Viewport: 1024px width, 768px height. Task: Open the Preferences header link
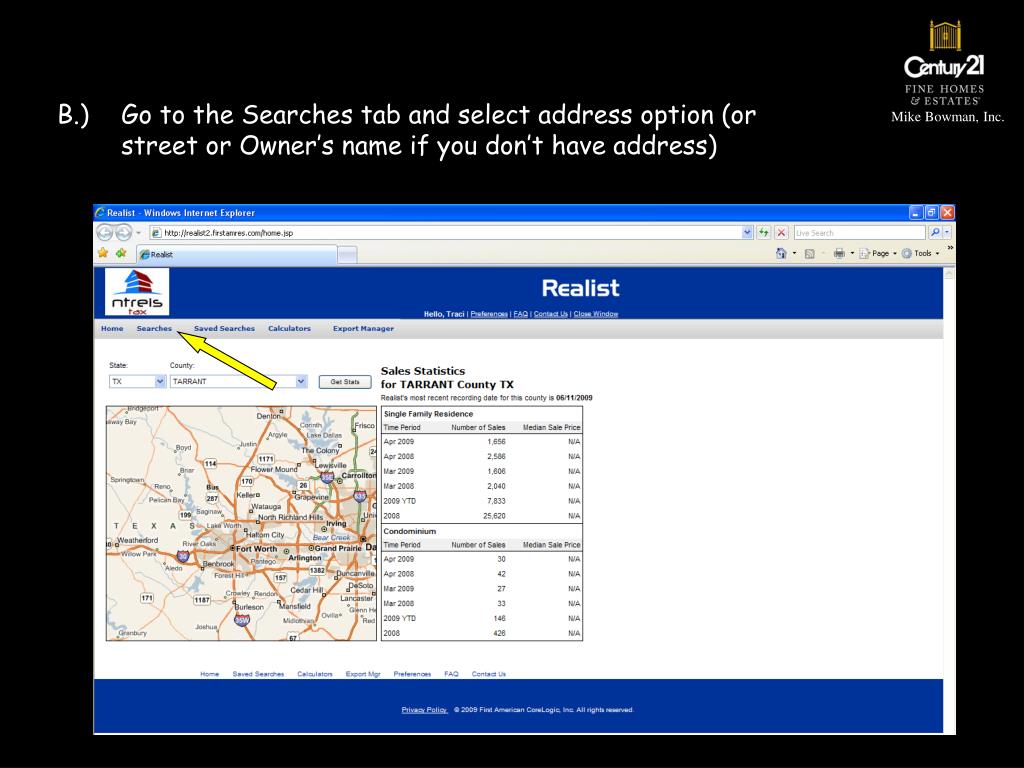point(488,314)
